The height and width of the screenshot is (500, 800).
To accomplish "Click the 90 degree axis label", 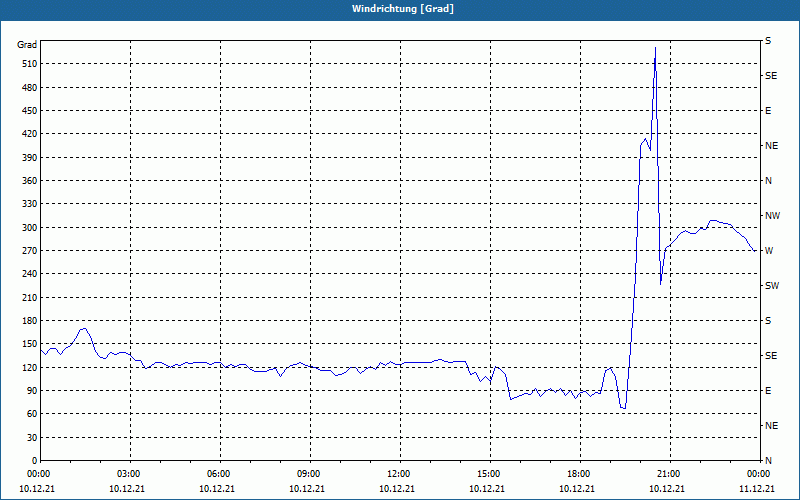I will (32, 391).
